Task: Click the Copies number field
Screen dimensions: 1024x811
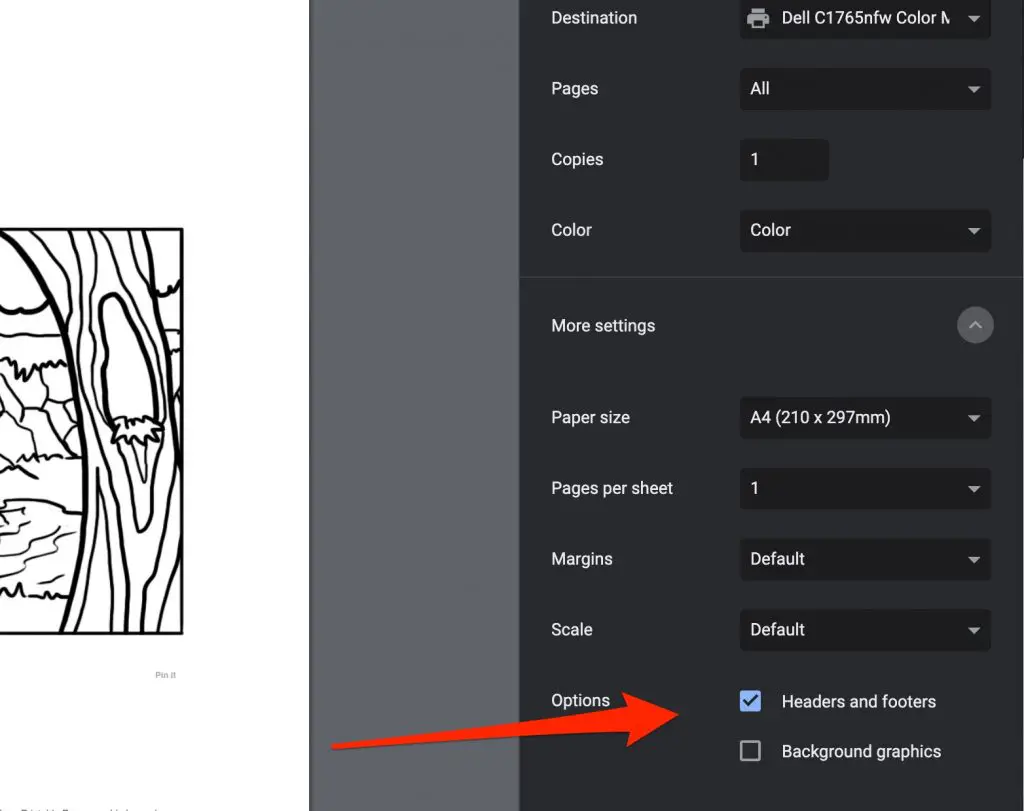Action: [784, 159]
